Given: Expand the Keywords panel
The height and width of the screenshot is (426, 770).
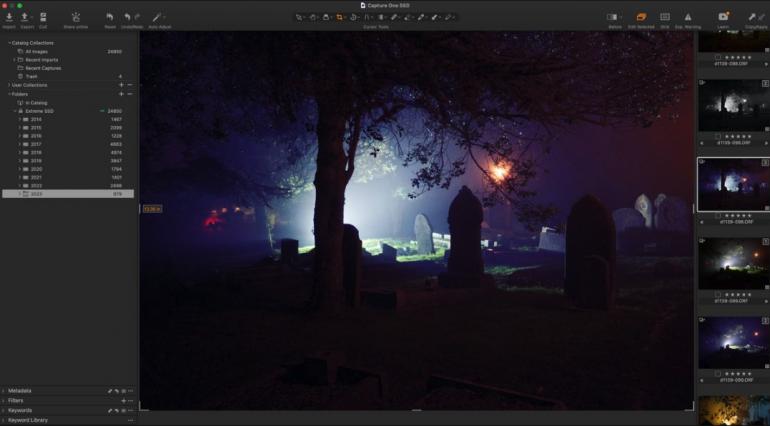Looking at the screenshot, I should tap(4, 410).
